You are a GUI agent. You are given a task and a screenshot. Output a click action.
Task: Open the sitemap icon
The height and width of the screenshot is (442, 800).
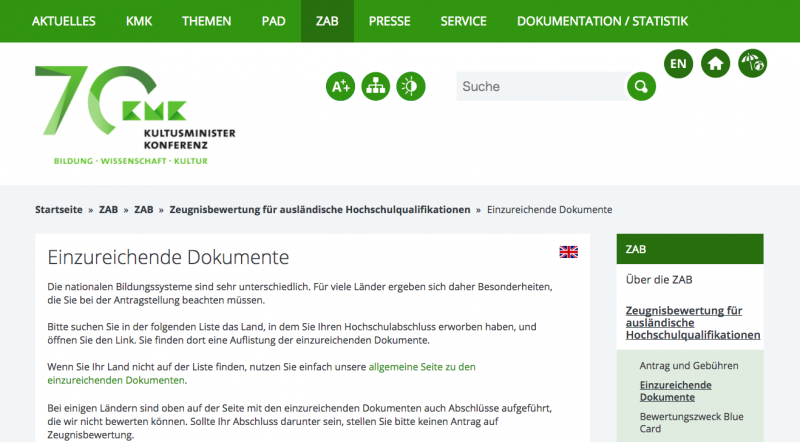[x=376, y=87]
